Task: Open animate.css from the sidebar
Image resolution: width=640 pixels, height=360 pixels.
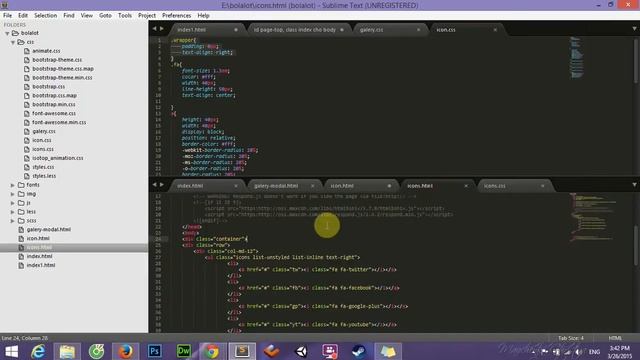Action: pos(46,51)
